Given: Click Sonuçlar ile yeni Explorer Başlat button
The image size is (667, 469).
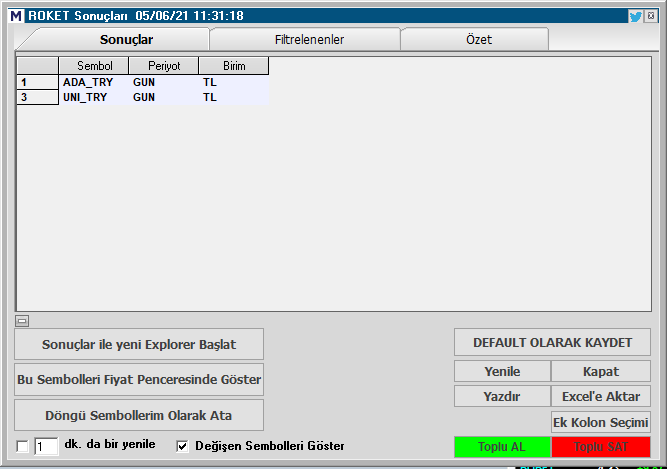Looking at the screenshot, I should tap(139, 344).
